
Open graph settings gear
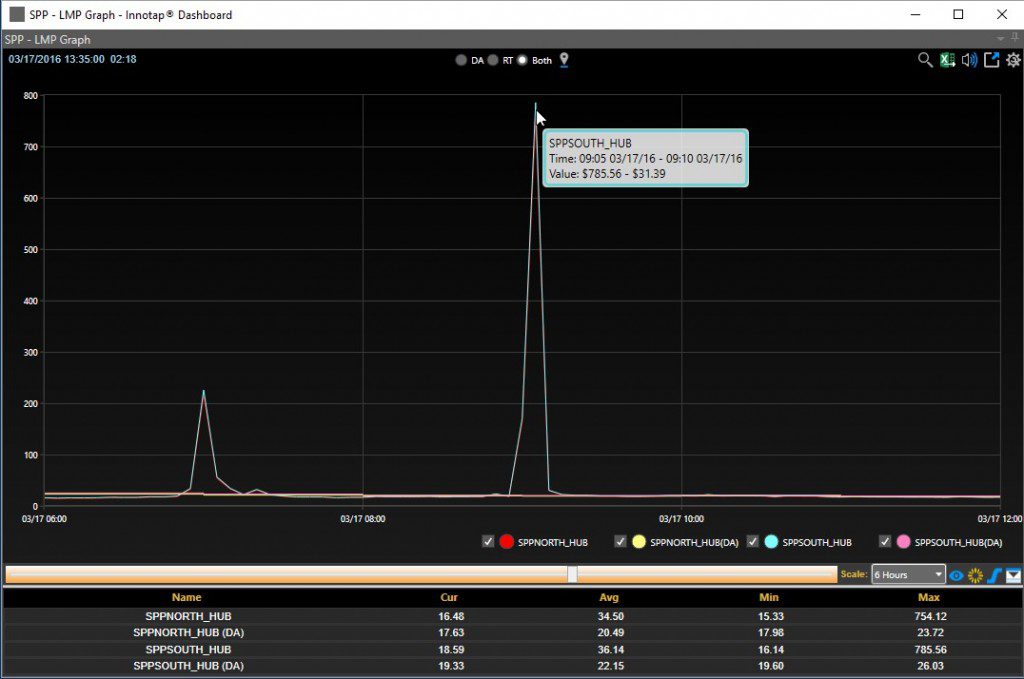1013,60
